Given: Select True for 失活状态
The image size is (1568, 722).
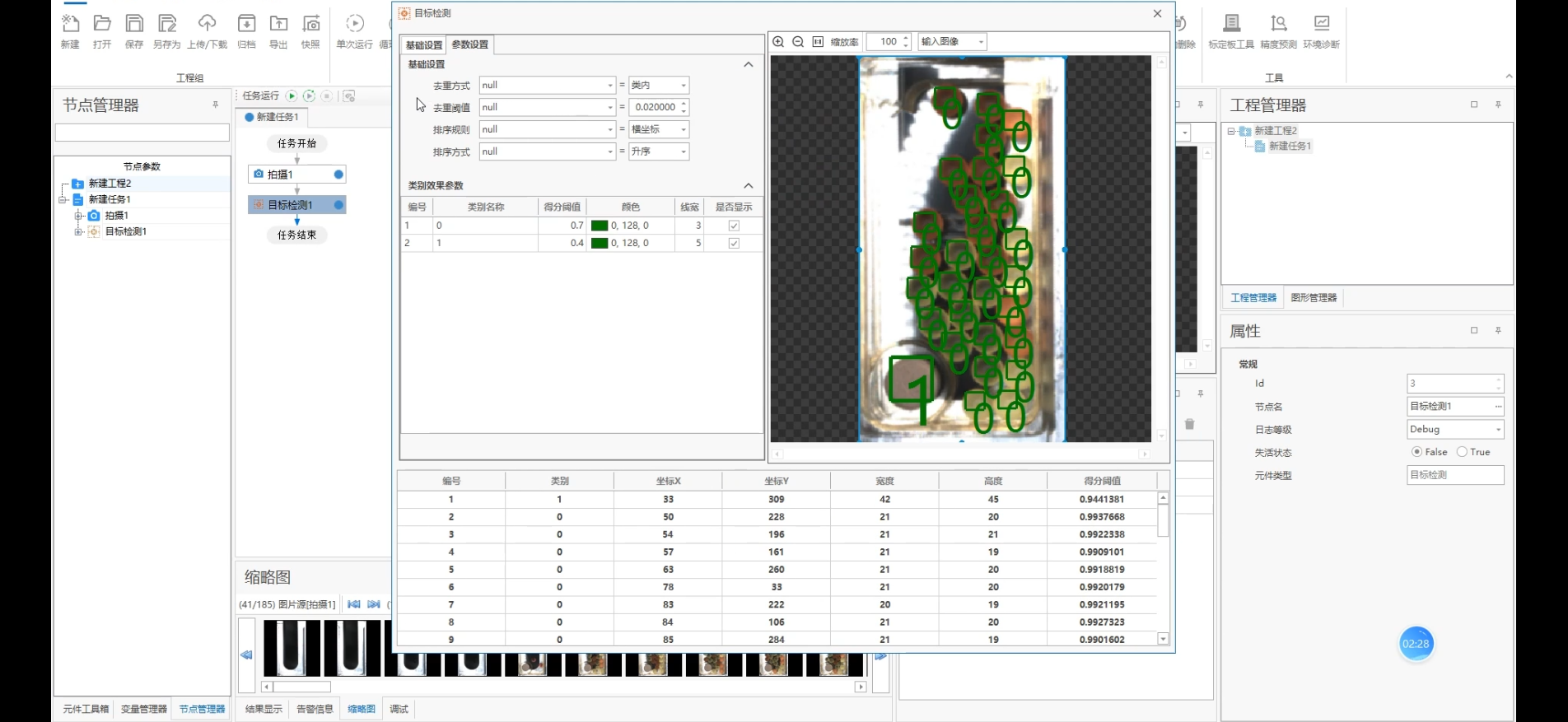Looking at the screenshot, I should click(x=1462, y=452).
